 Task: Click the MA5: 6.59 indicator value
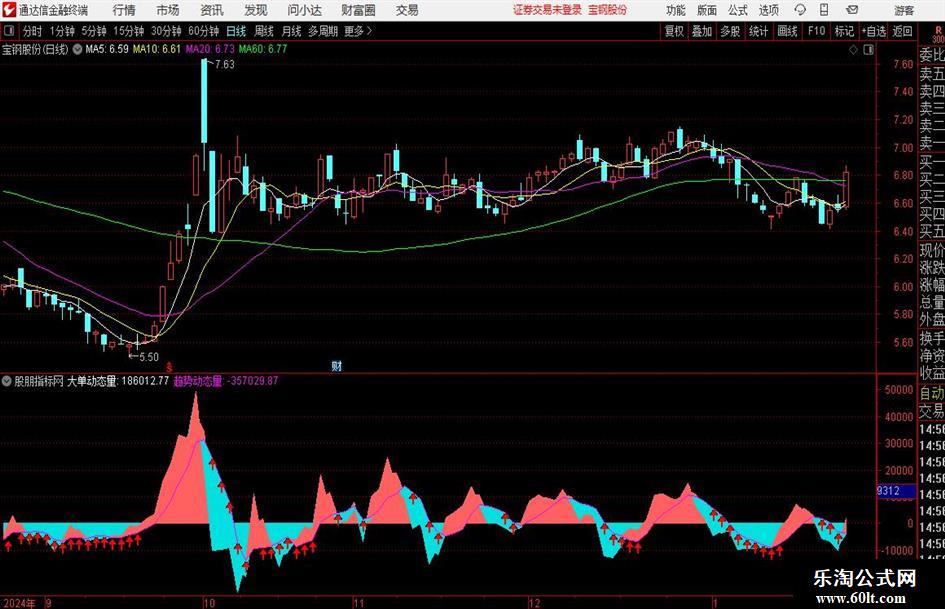(107, 49)
